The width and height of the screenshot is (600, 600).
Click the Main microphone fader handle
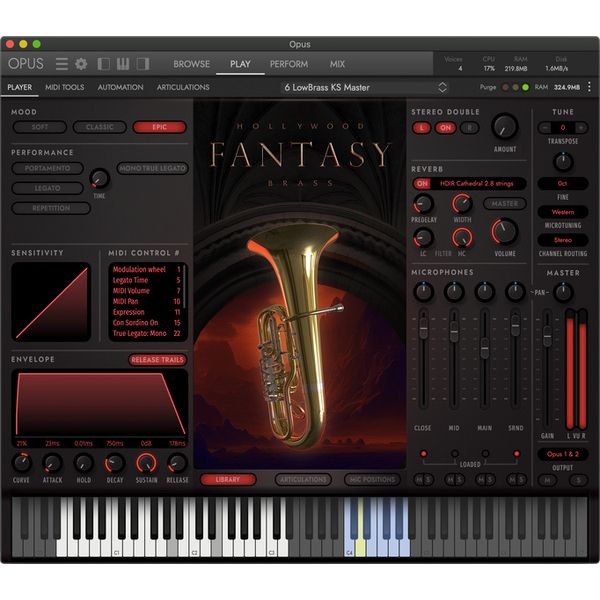click(x=485, y=348)
